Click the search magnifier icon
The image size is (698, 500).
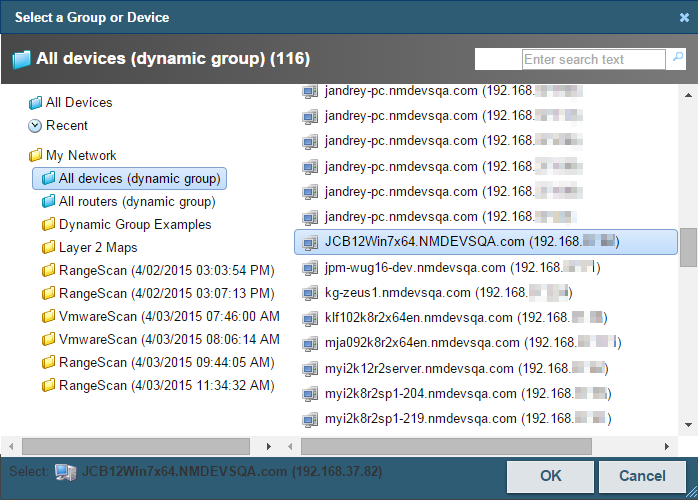tap(678, 57)
